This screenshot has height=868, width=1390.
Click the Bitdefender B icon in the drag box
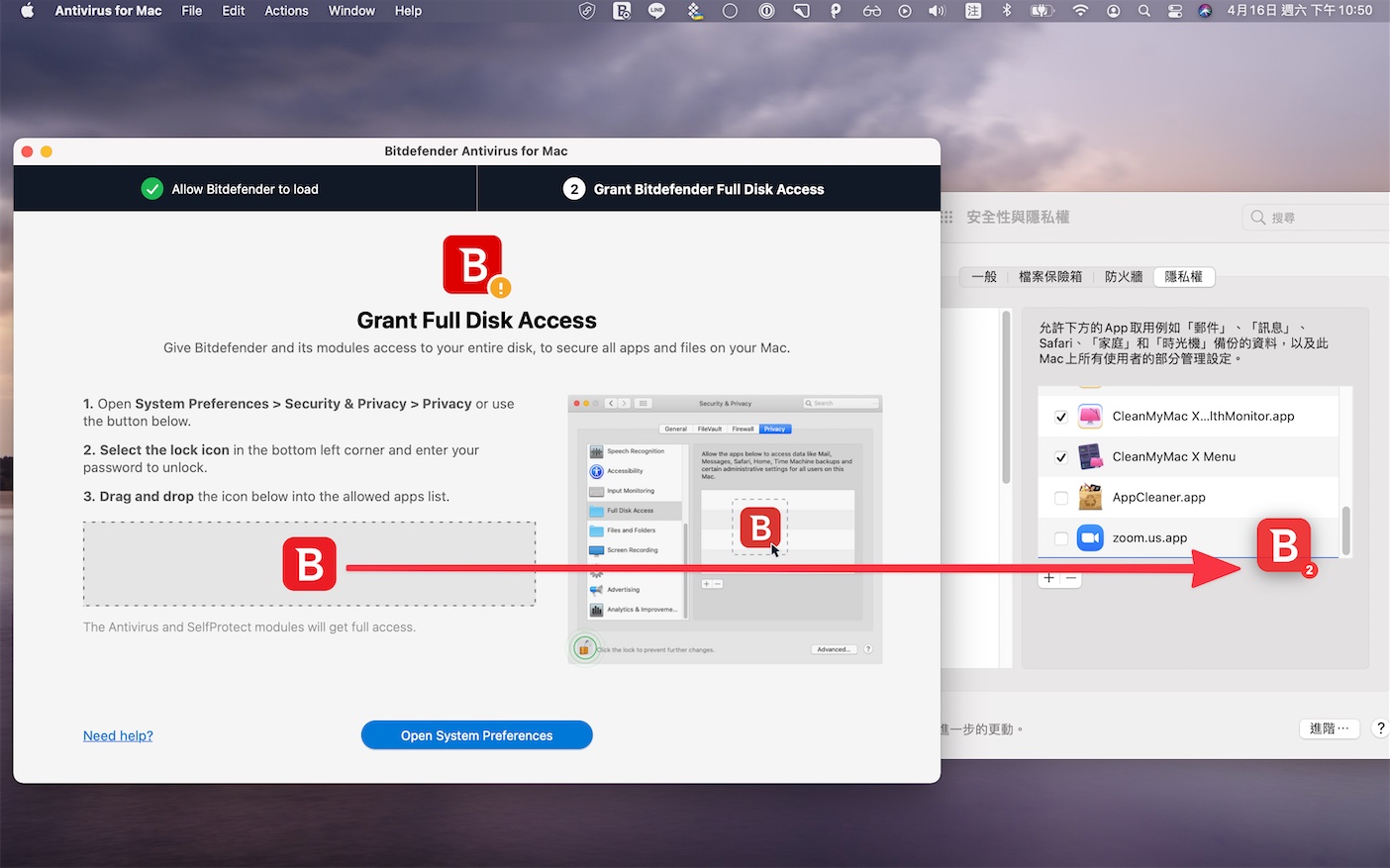(309, 564)
